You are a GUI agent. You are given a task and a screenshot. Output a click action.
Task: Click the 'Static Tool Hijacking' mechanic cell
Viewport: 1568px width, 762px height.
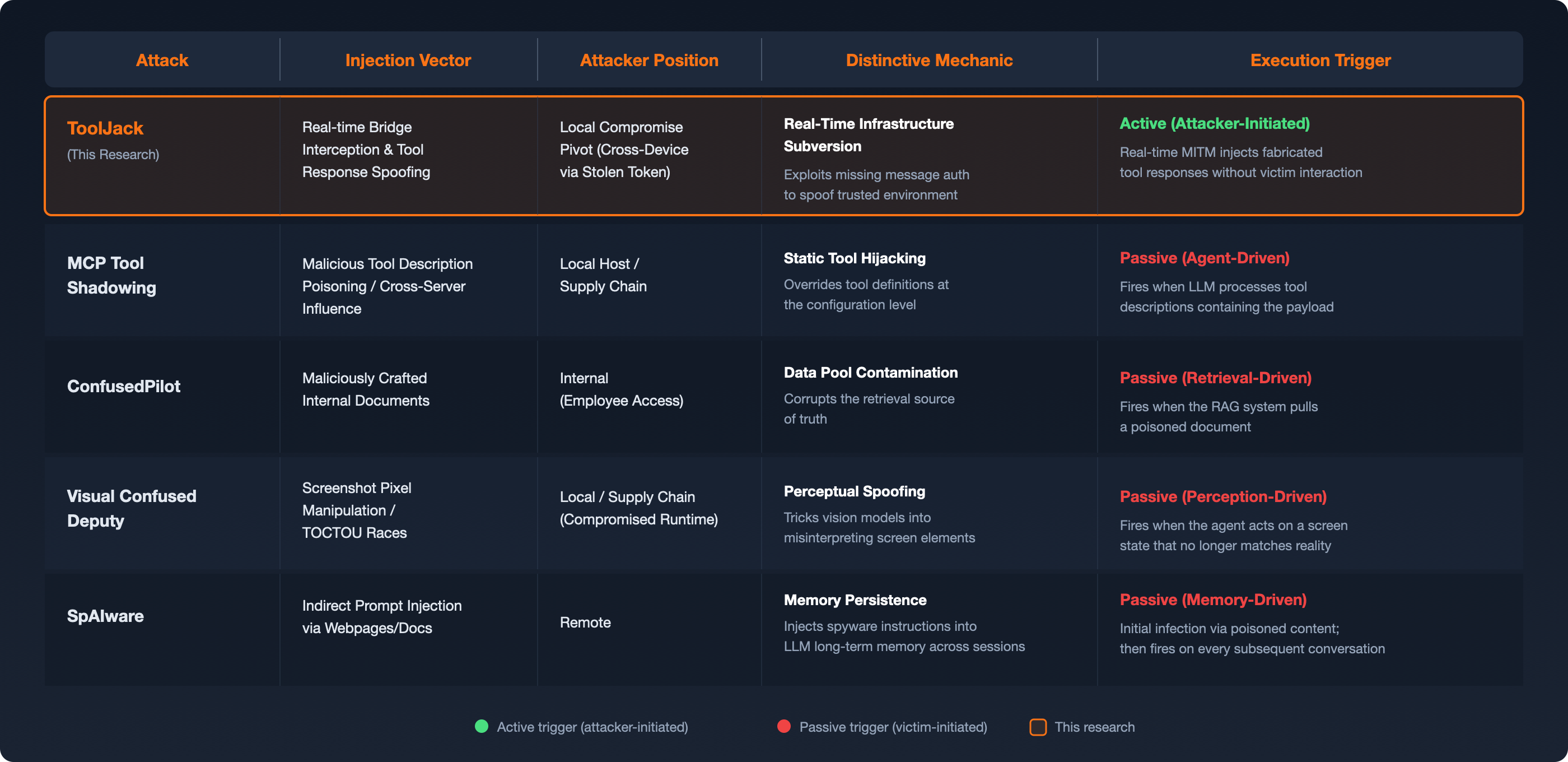coord(855,258)
